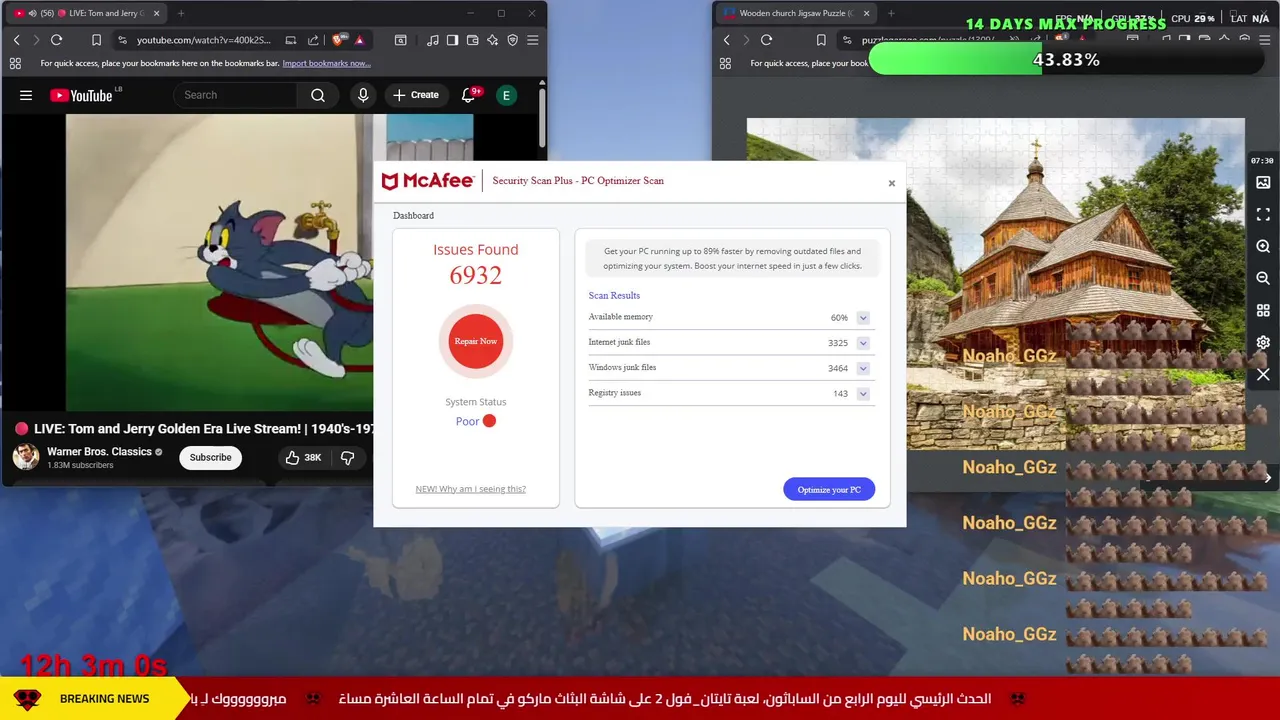Show puzzle preview image icon
Viewport: 1280px width, 720px height.
point(1263,183)
